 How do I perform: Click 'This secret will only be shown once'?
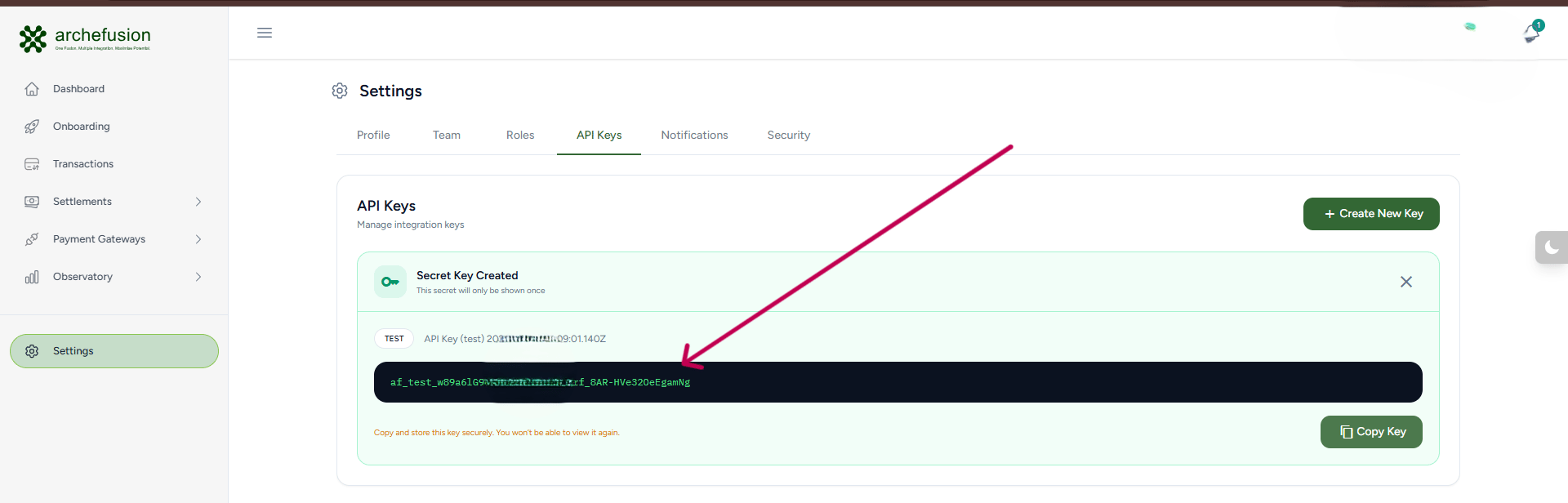pos(480,291)
